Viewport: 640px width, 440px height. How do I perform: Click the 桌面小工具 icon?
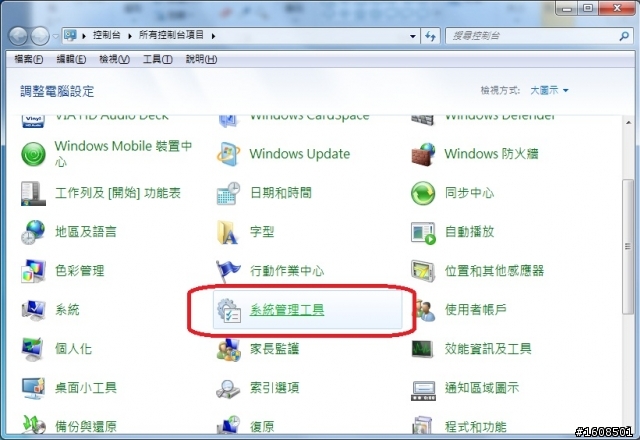point(33,388)
